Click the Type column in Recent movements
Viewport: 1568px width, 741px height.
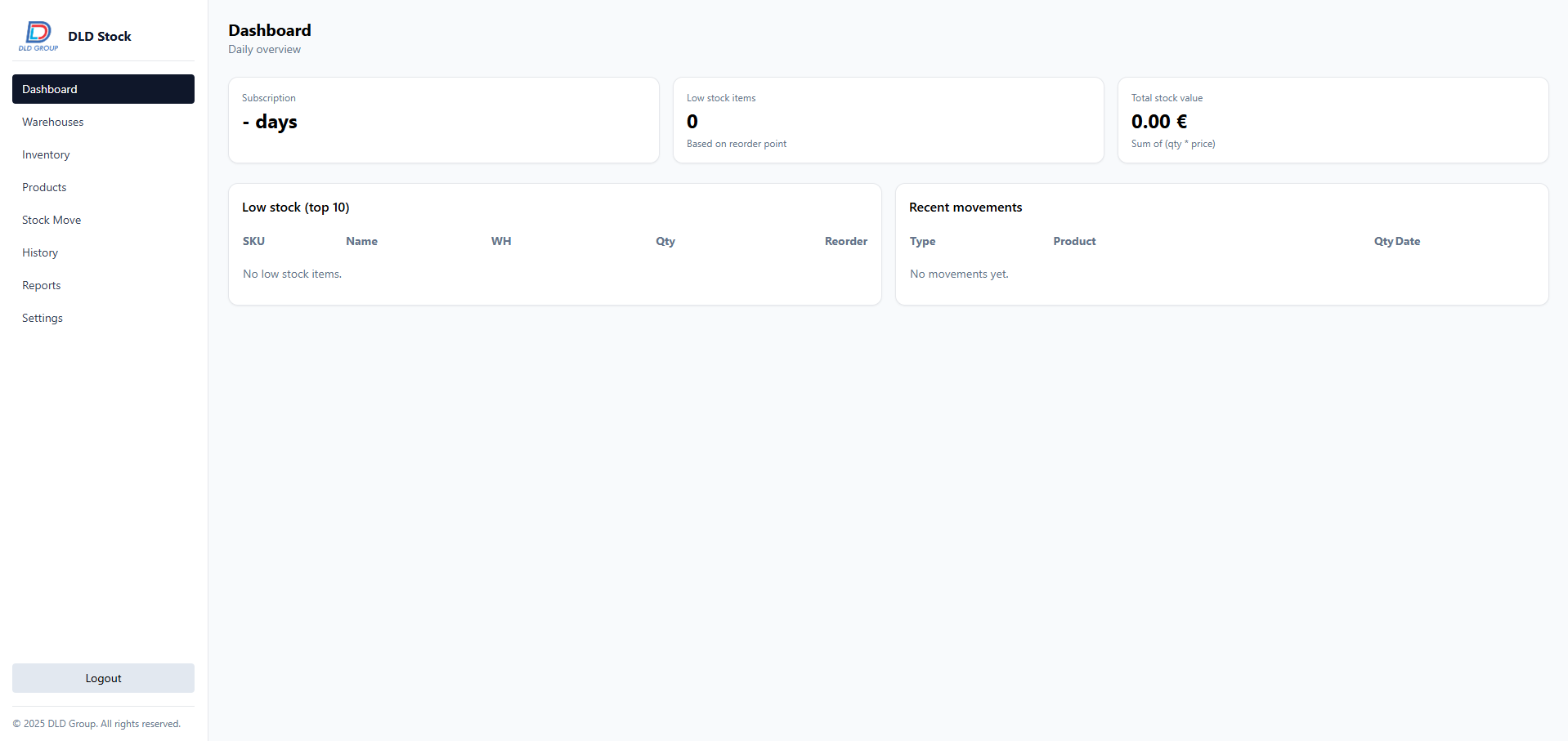(x=922, y=241)
